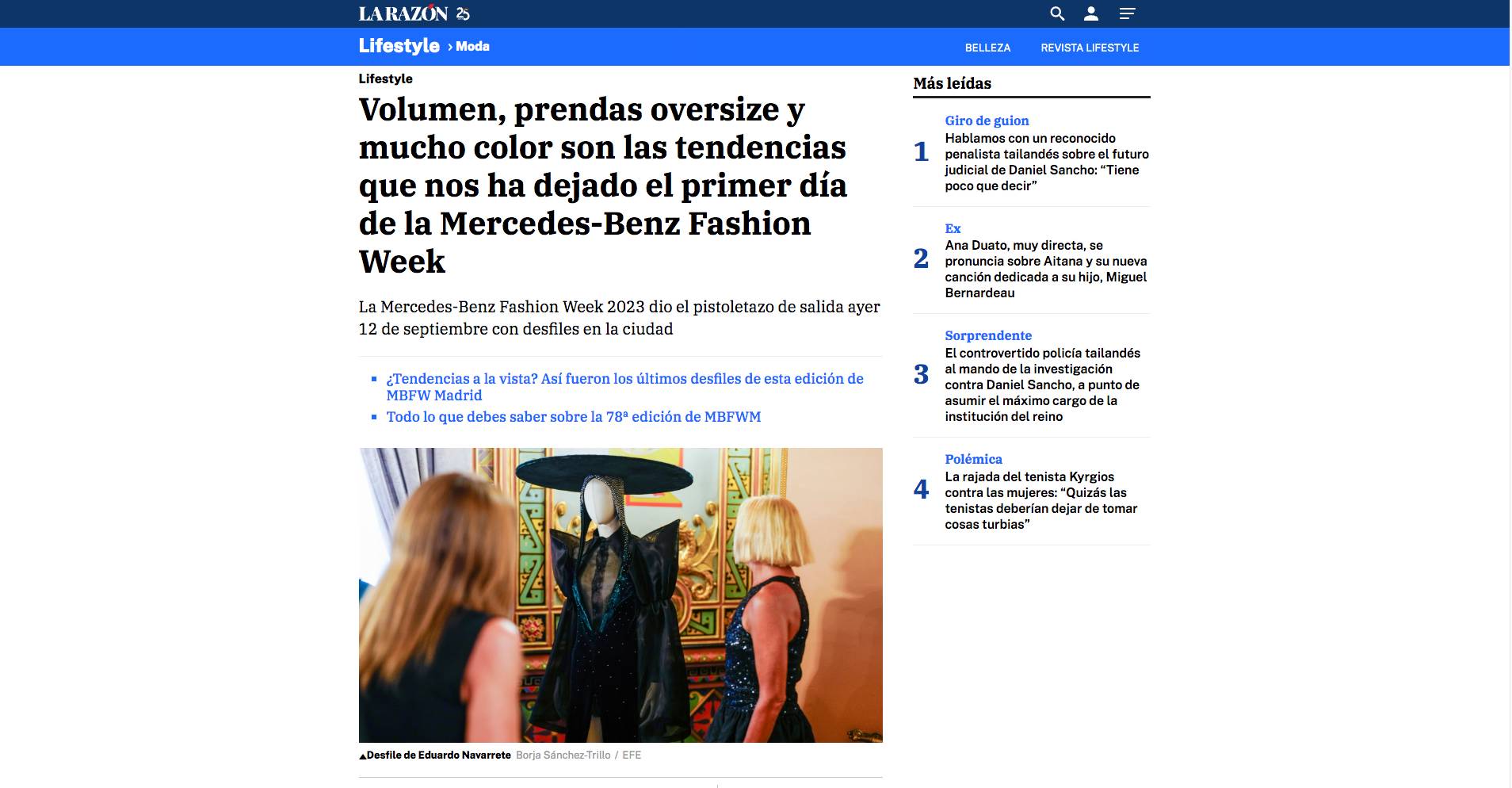The height and width of the screenshot is (788, 1512).
Task: Open 'Todo lo que debes saber' MBFWM link
Action: coord(573,417)
